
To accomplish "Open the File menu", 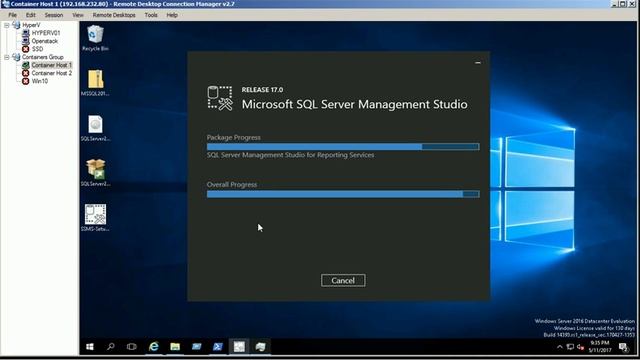I will (13, 15).
